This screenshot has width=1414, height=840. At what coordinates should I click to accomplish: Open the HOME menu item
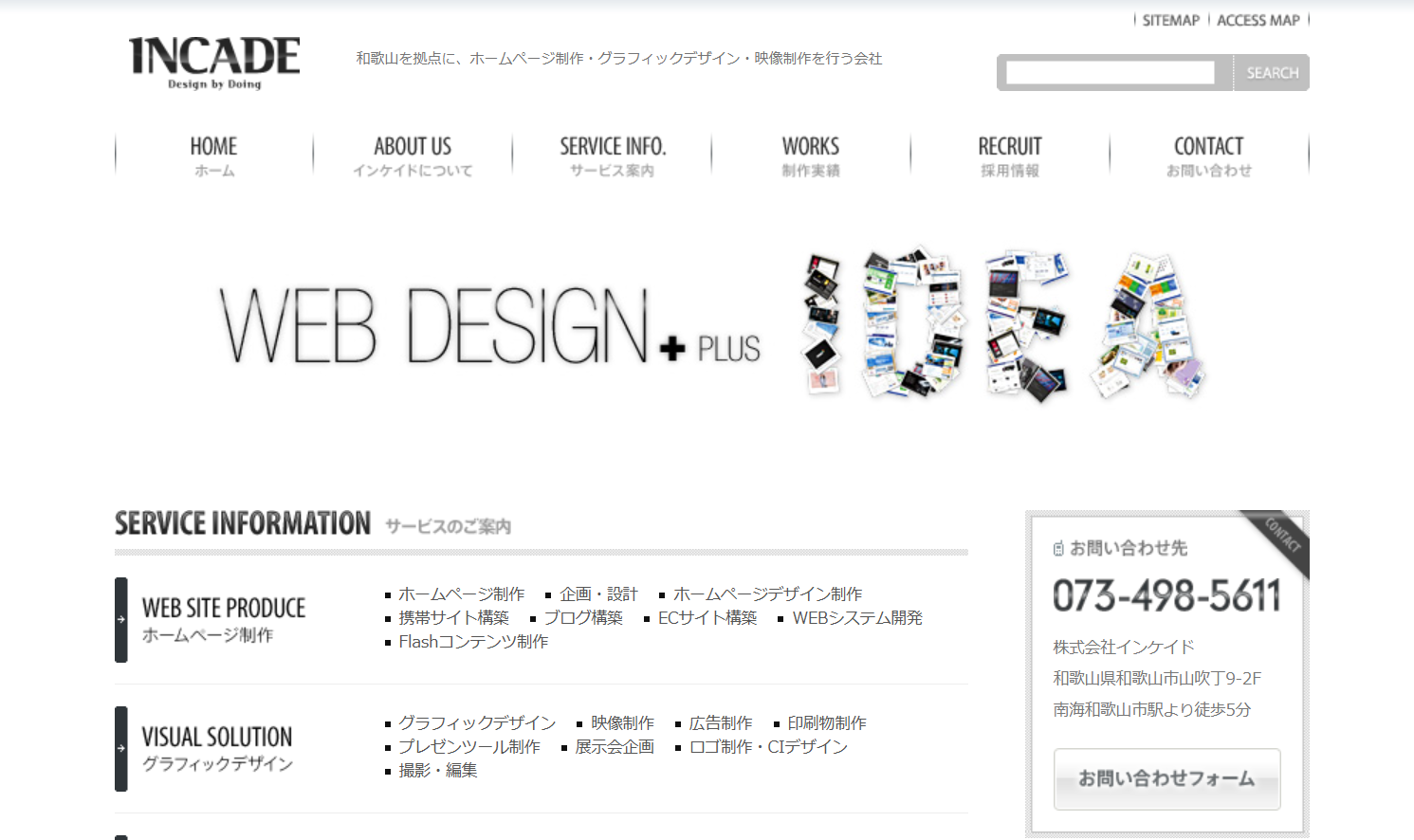point(213,155)
